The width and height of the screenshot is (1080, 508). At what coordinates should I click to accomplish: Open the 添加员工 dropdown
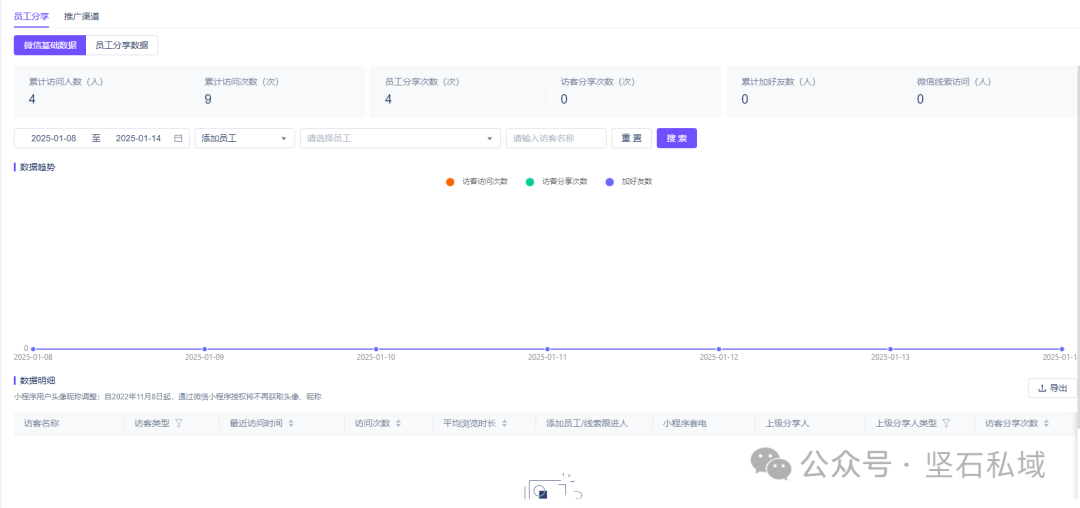coord(244,138)
